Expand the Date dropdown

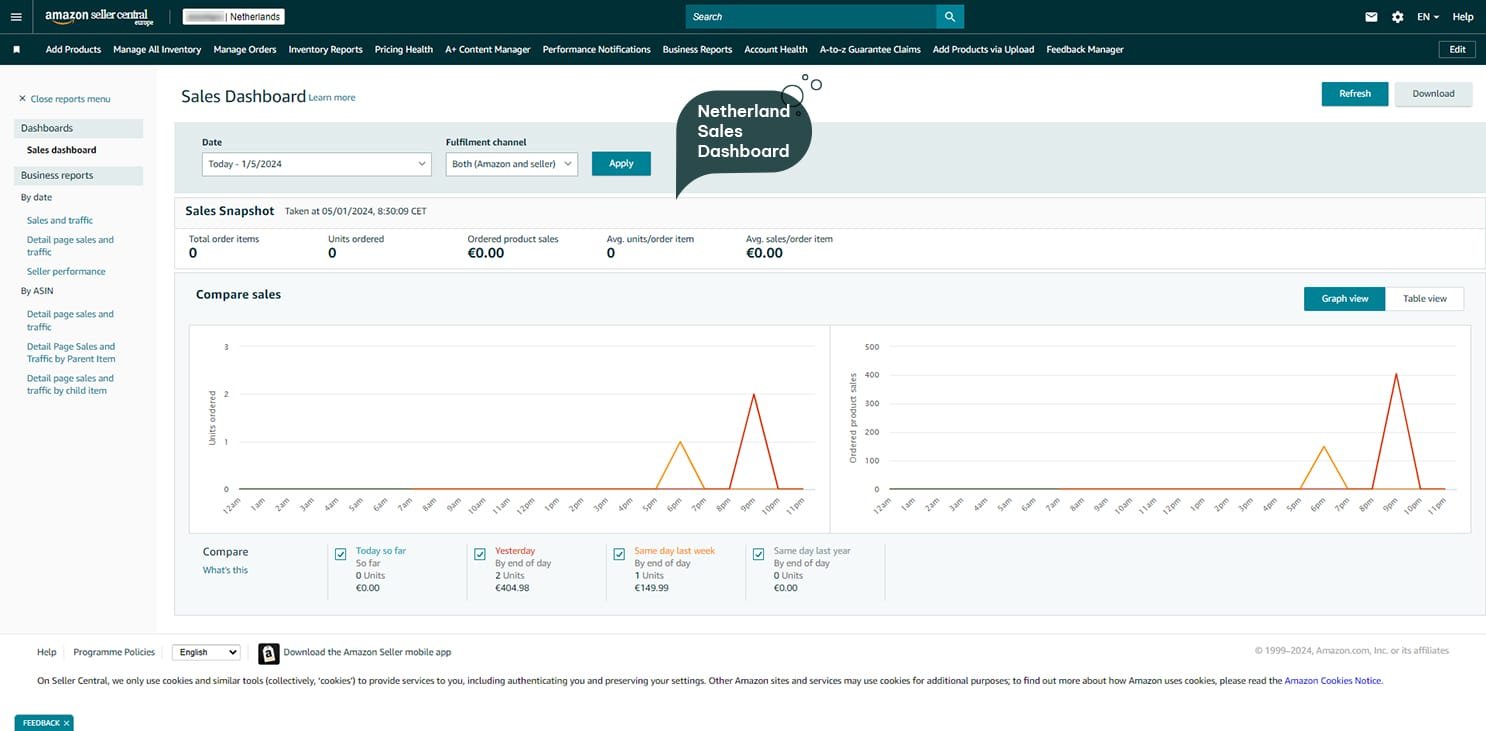pos(316,164)
